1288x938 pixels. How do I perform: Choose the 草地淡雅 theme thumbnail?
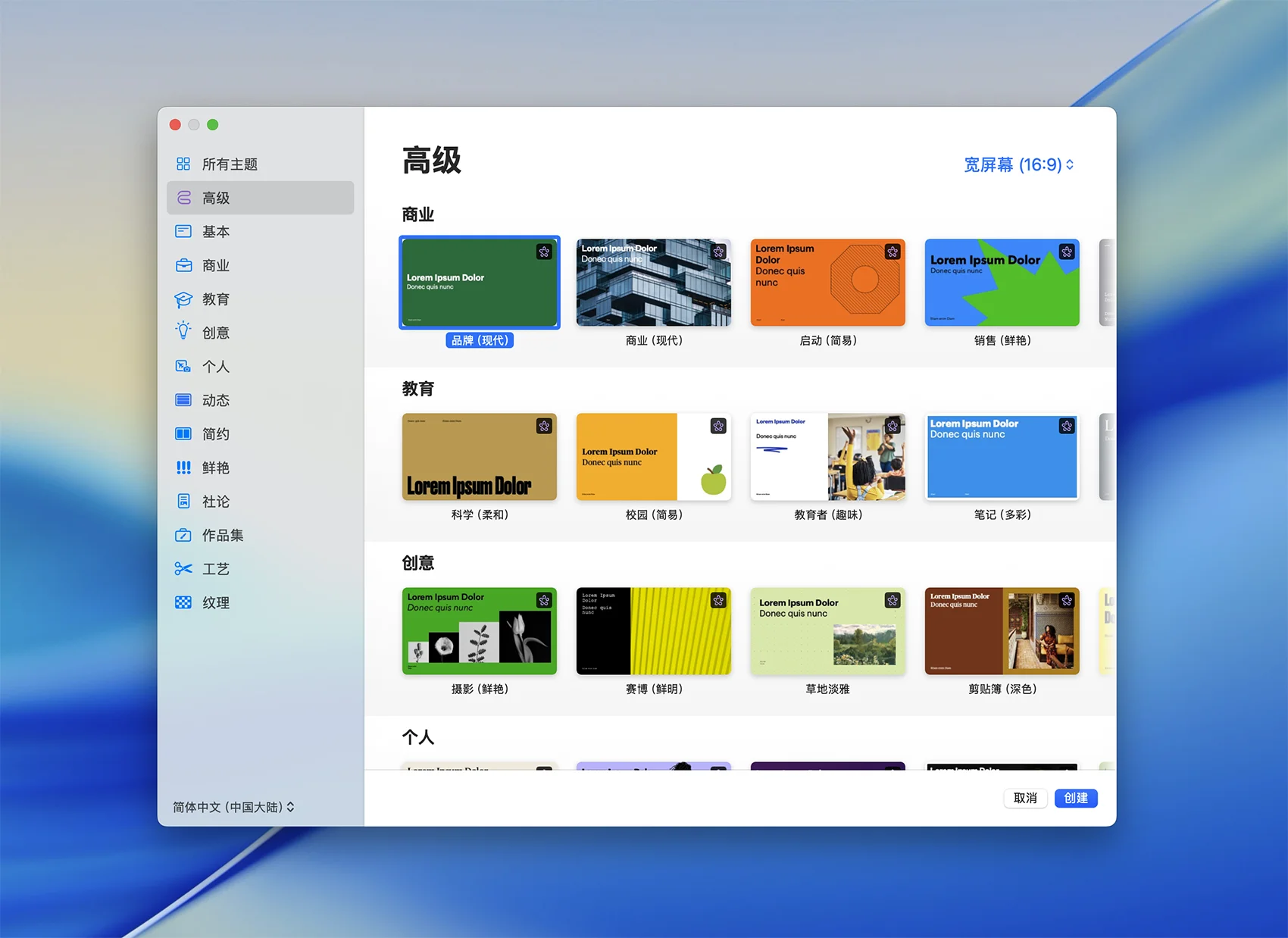(x=827, y=631)
